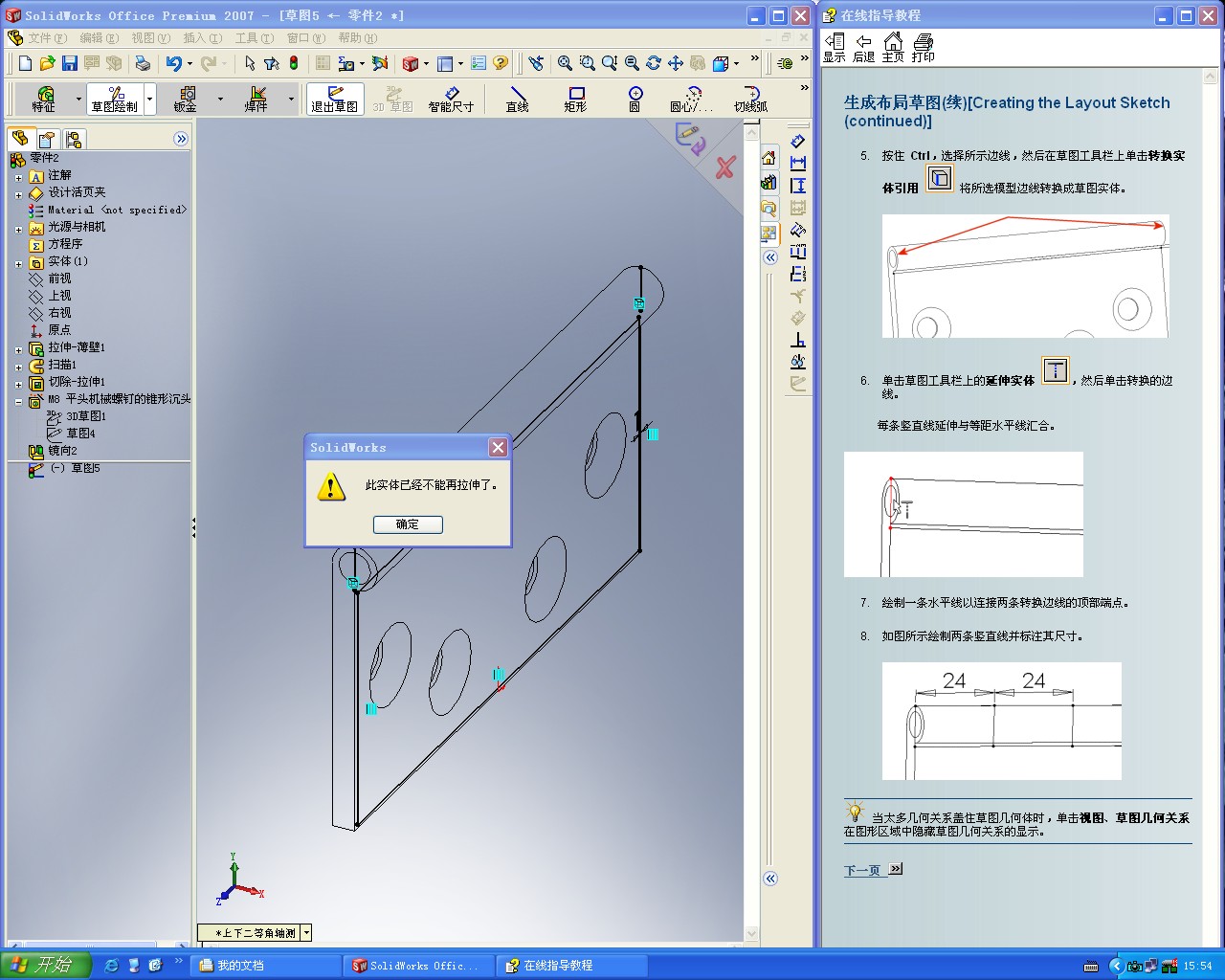Click the Smart Dimension tool (智能尺寸)
This screenshot has height=980, width=1225.
[x=451, y=99]
